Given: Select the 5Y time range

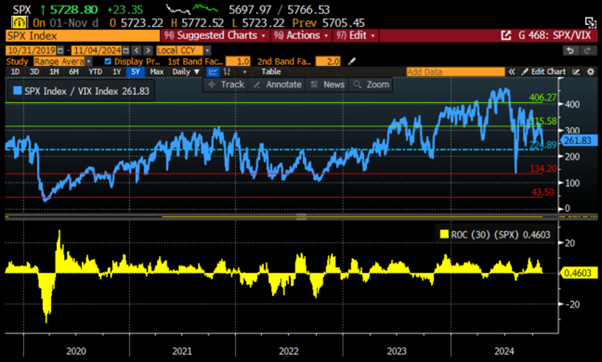Looking at the screenshot, I should click(136, 72).
